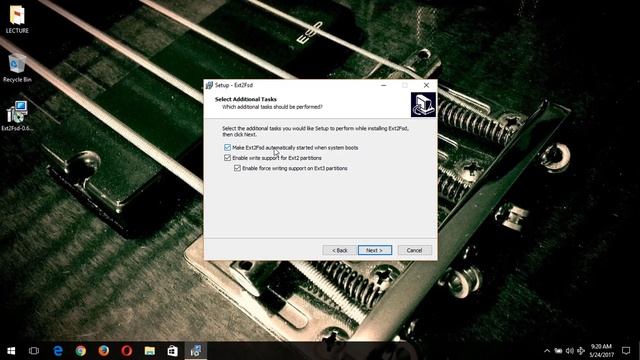Image resolution: width=640 pixels, height=360 pixels.
Task: Open File Explorer from taskbar
Action: (x=150, y=351)
